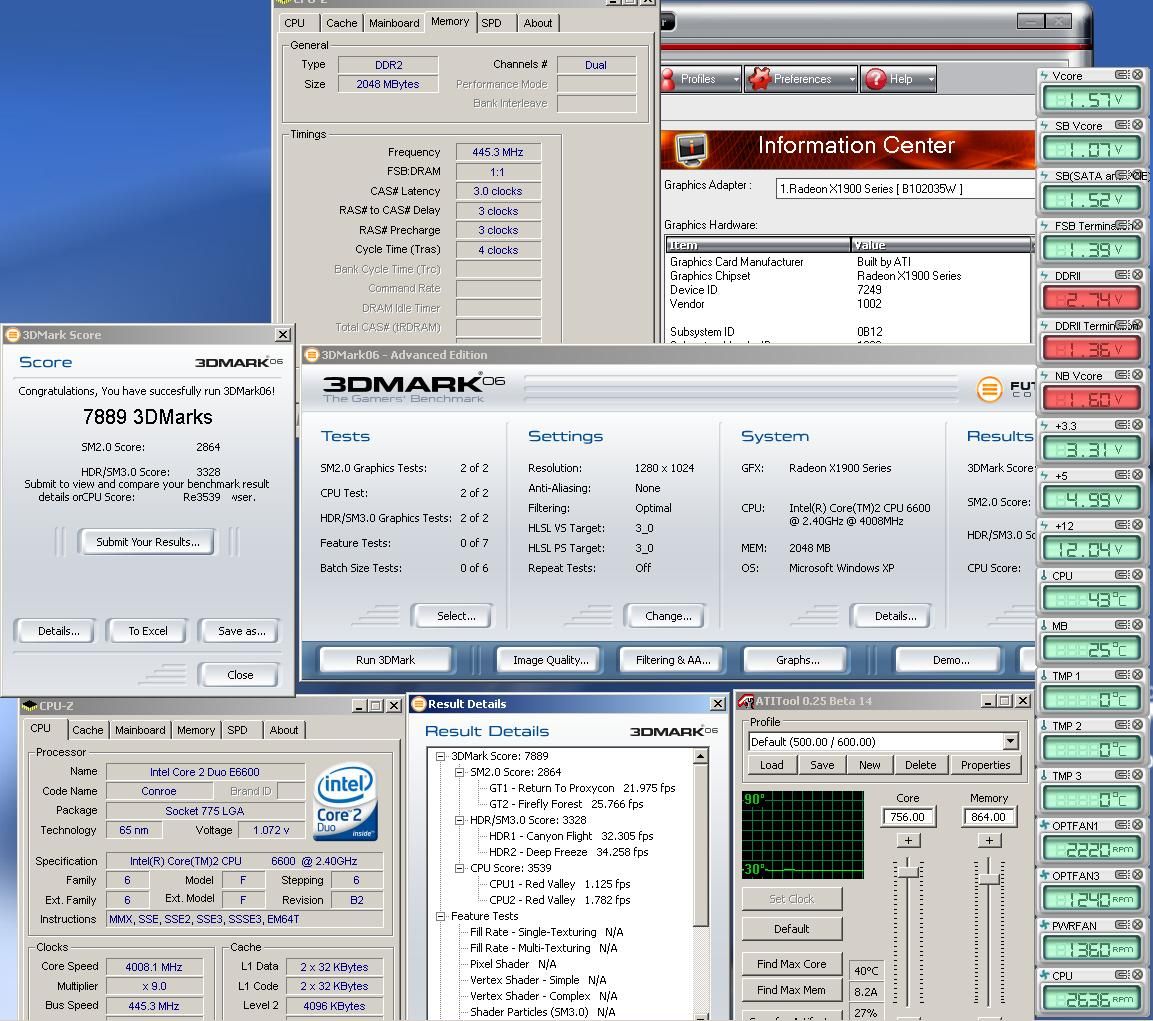Screen dimensions: 1153x1021
Task: Open settings icon on NB Vcore gauge
Action: [1122, 375]
